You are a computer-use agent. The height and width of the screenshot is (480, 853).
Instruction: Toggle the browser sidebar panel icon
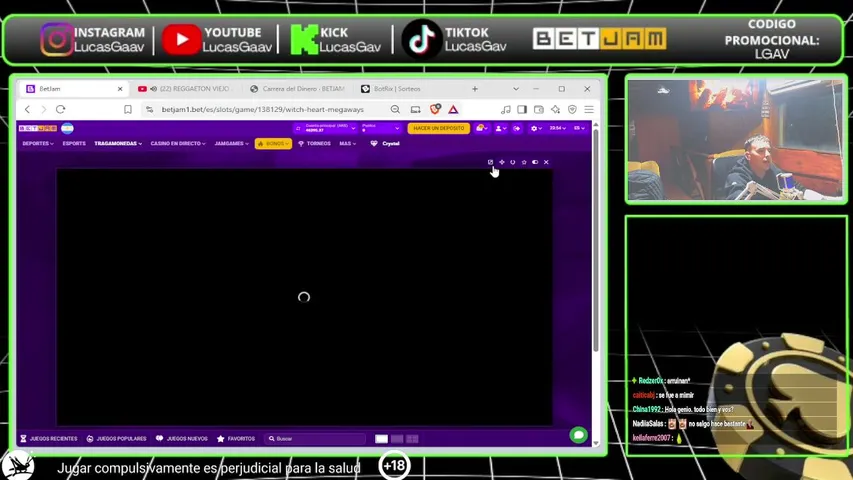pos(522,109)
